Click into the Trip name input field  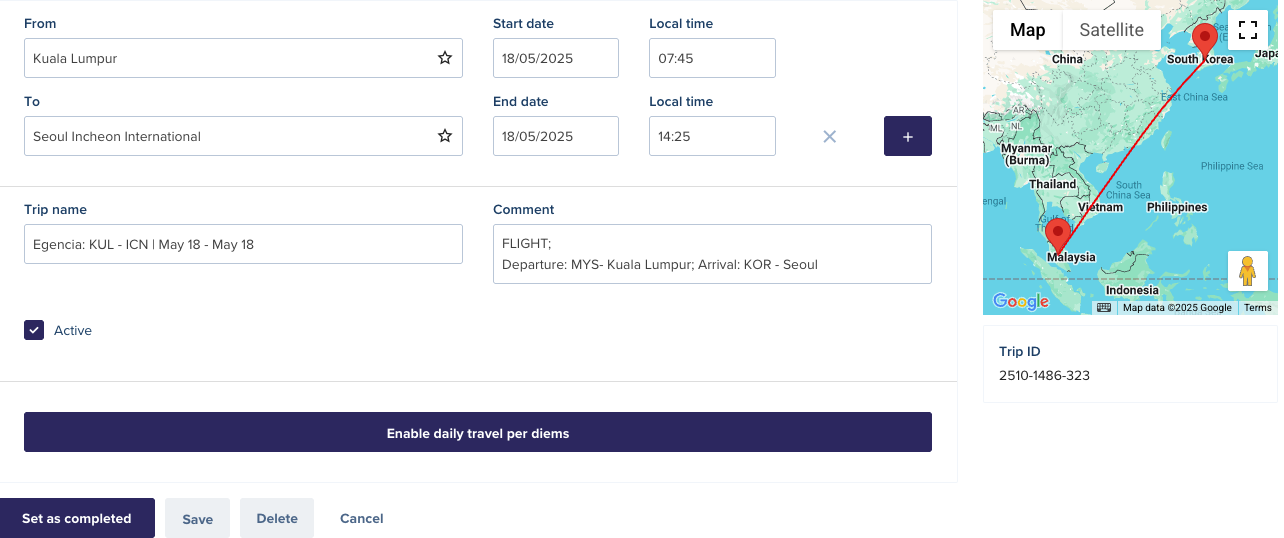tap(243, 244)
